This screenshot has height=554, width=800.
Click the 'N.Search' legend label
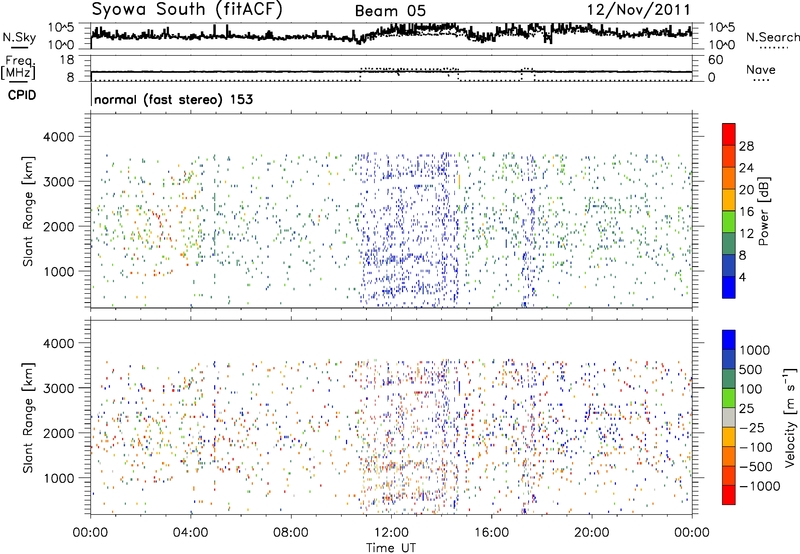click(773, 37)
